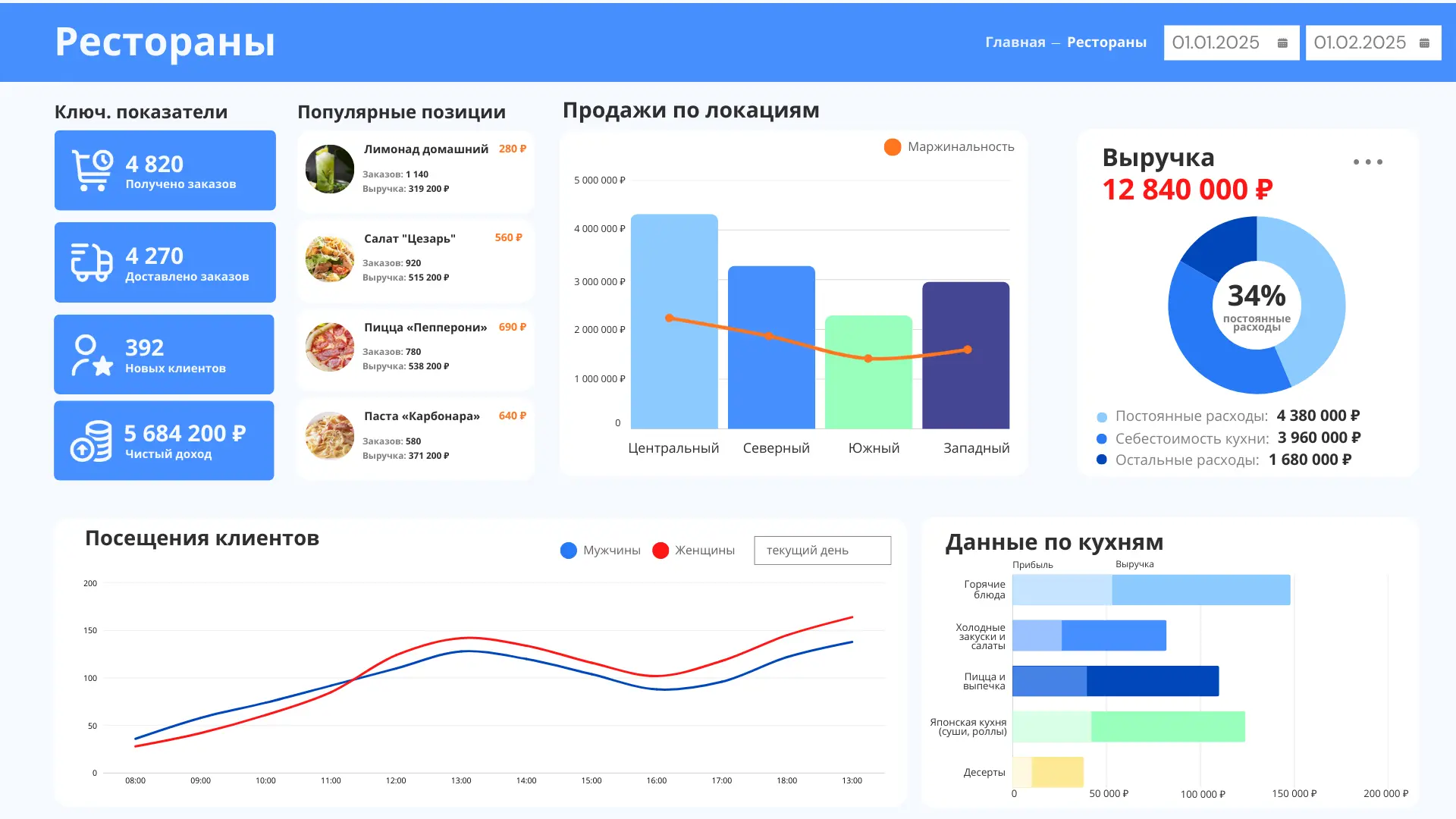Open the three-dot menu on the Выручка panel

1367,161
